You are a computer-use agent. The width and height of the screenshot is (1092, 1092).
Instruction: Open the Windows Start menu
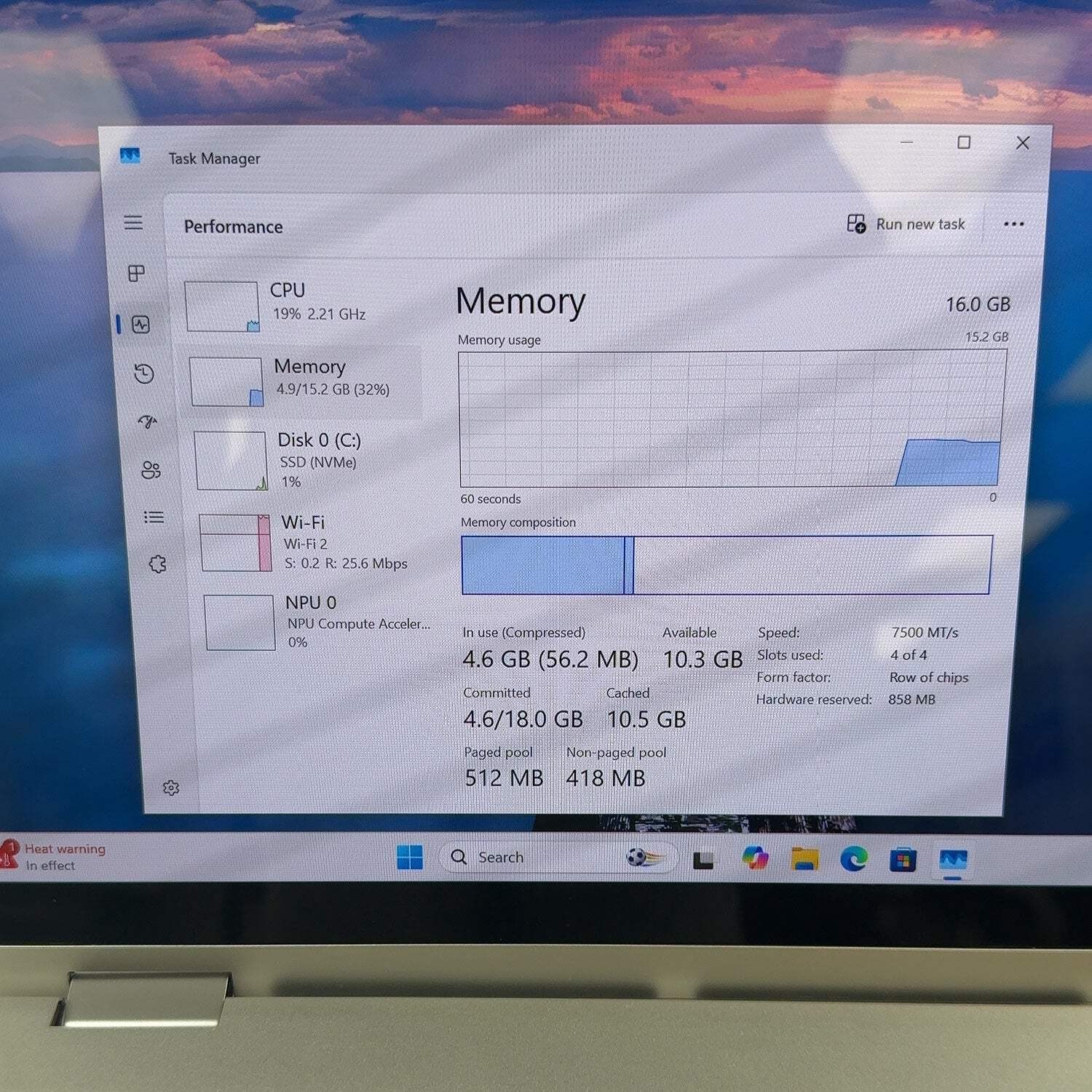(410, 858)
